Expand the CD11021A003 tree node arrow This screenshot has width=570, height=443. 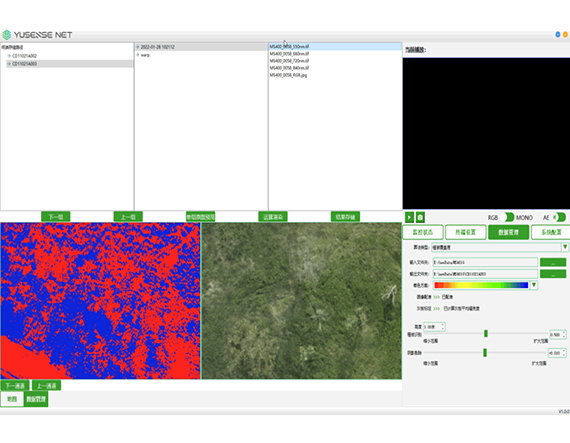click(x=9, y=64)
